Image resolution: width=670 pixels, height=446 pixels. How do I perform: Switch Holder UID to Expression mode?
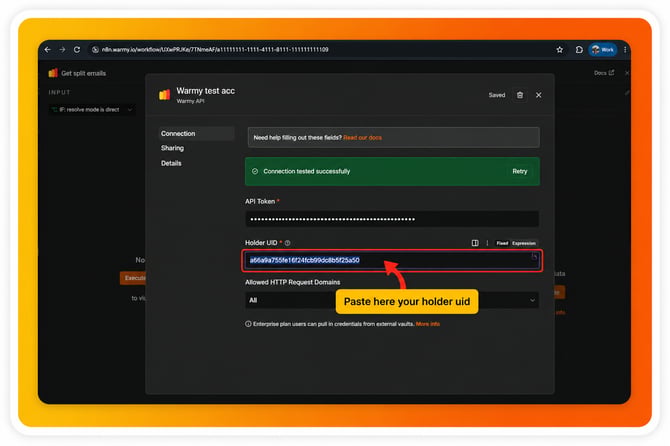click(524, 243)
